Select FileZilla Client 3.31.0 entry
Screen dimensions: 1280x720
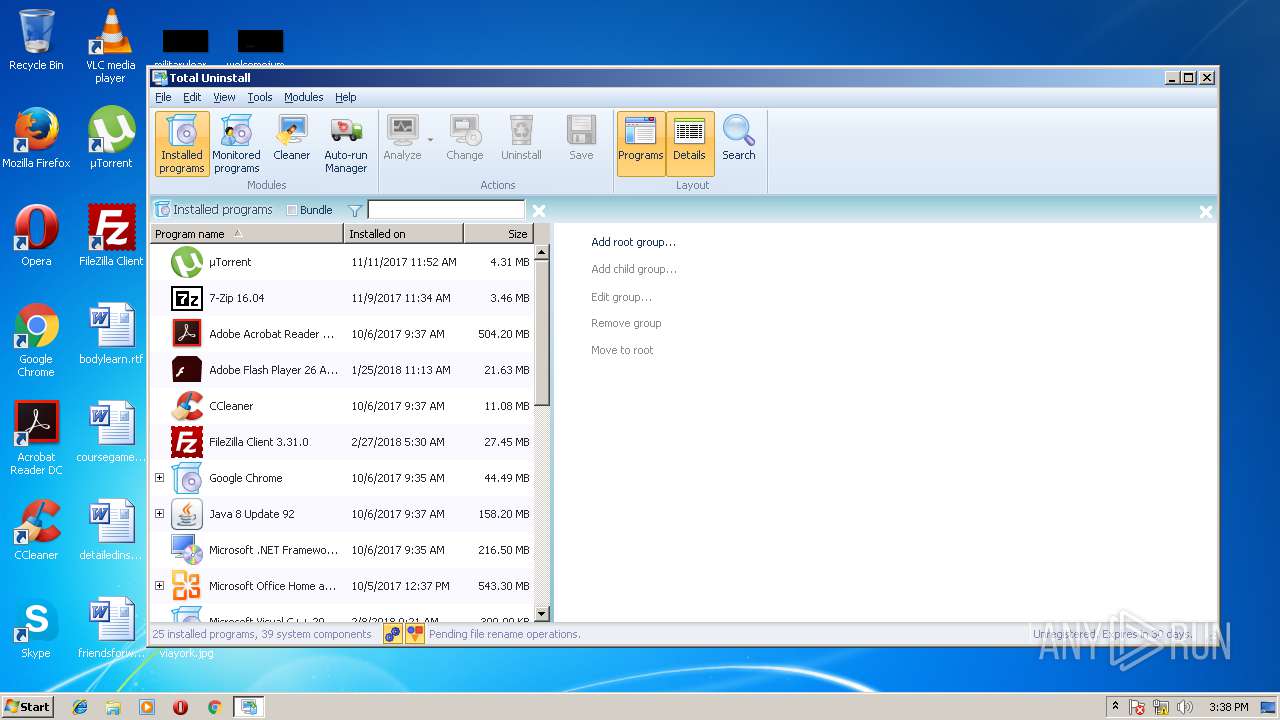point(342,442)
